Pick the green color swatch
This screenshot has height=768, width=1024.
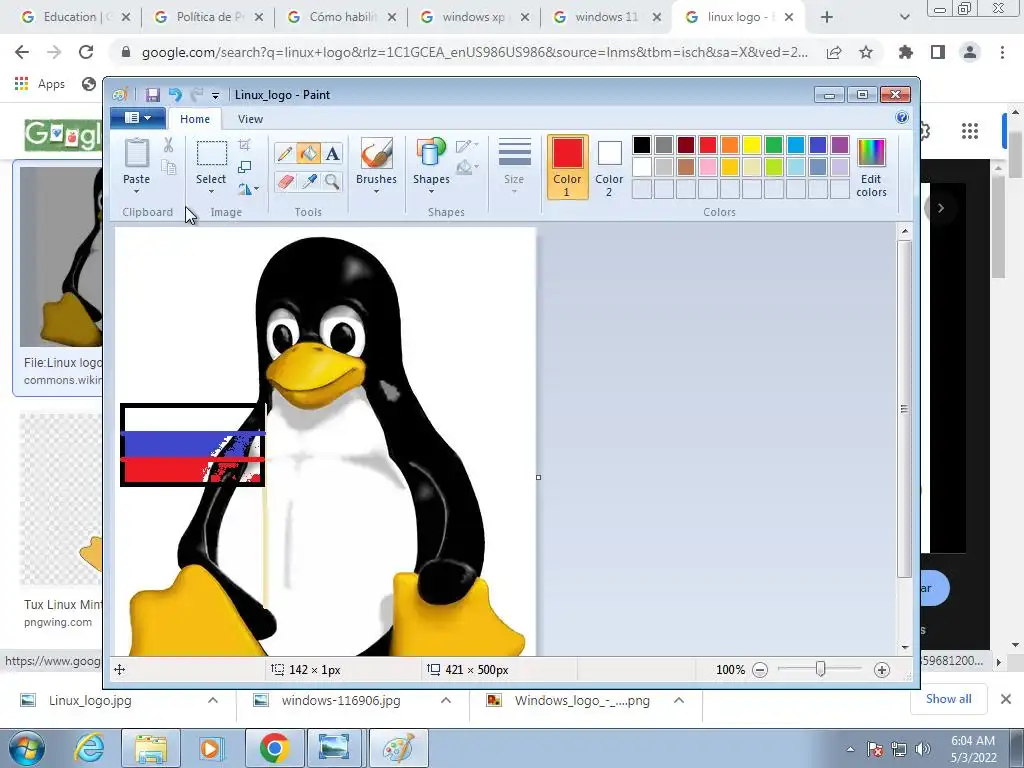[774, 145]
